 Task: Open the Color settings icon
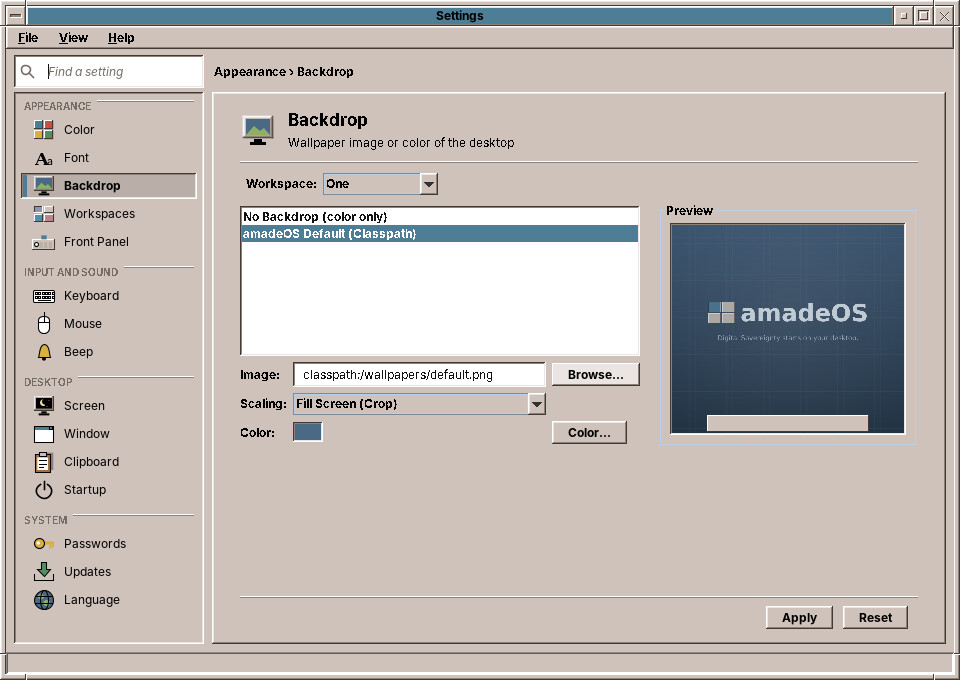coord(43,130)
